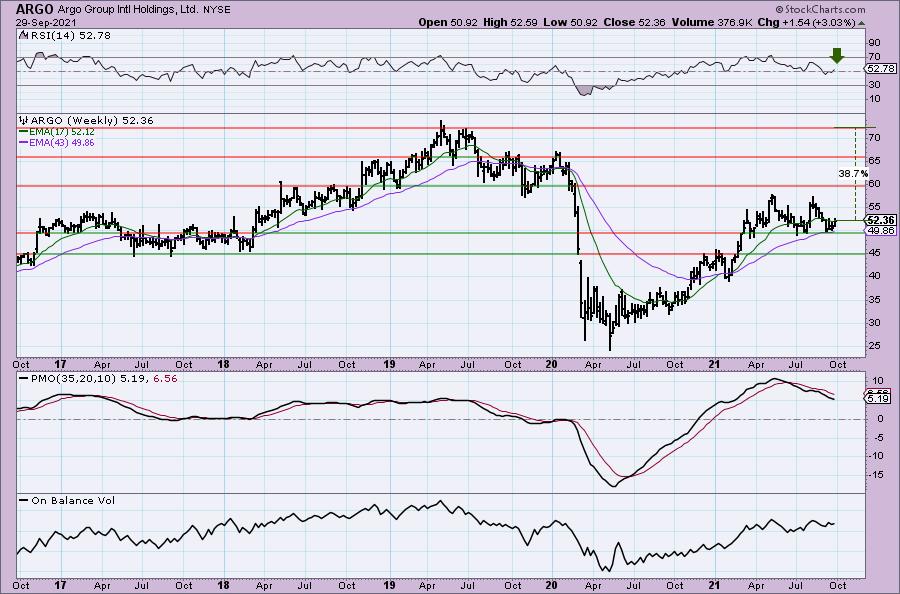Select the Close 52.36 value in the header
900x594 pixels.
click(x=634, y=22)
